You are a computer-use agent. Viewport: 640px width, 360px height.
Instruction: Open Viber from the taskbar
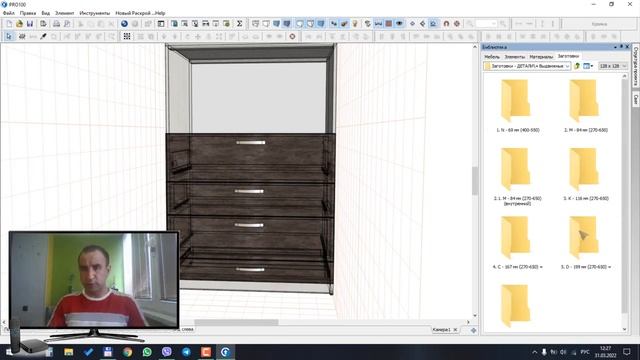(167, 352)
